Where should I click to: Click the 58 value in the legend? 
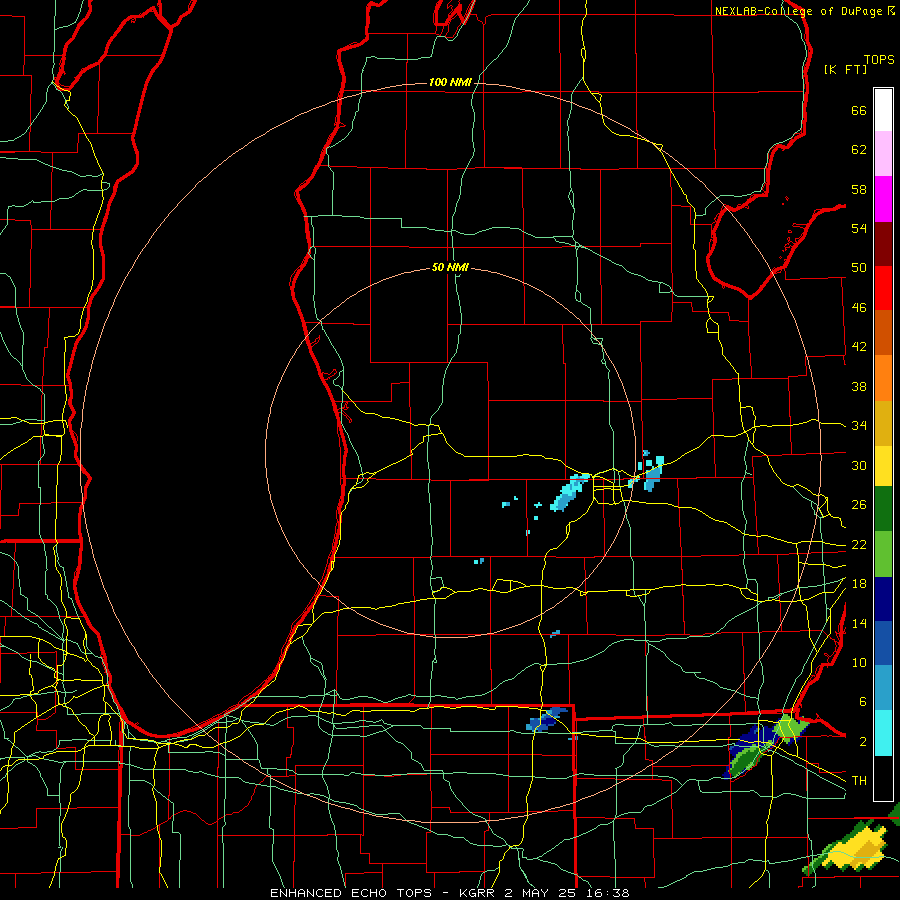(859, 189)
